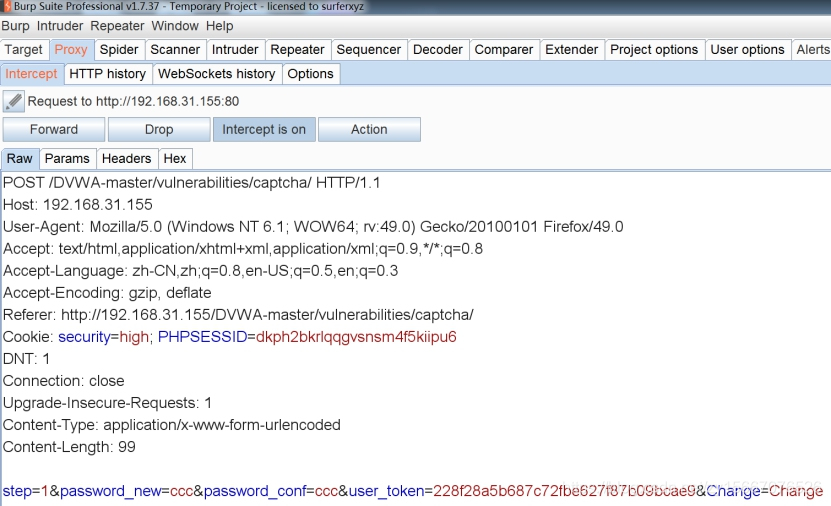Click the password_conf=ccc parameter
Viewport: 831px width, 506px height.
(271, 491)
